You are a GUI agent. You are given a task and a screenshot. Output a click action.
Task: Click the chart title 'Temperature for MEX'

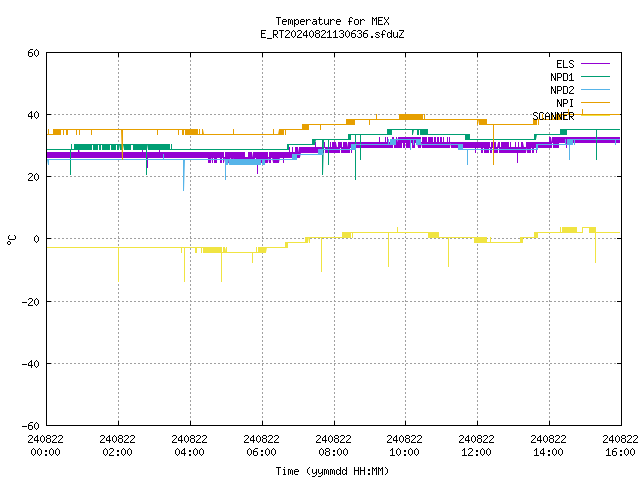[332, 21]
